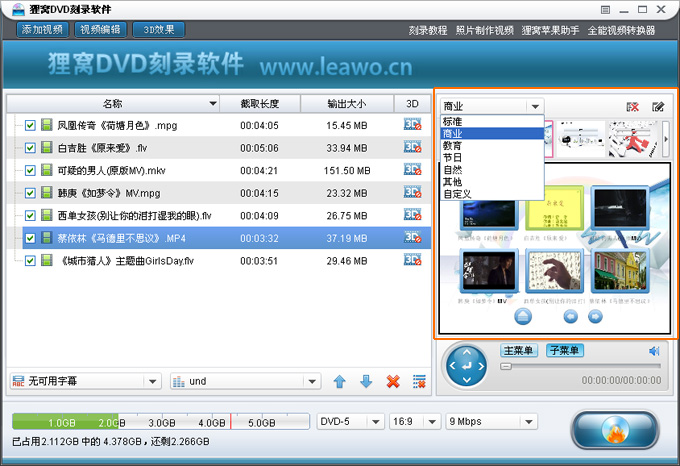Image resolution: width=680 pixels, height=466 pixels.
Task: Uncheck 凤凰传奇《荷塘月色》.mpg checkbox
Action: [x=30, y=125]
